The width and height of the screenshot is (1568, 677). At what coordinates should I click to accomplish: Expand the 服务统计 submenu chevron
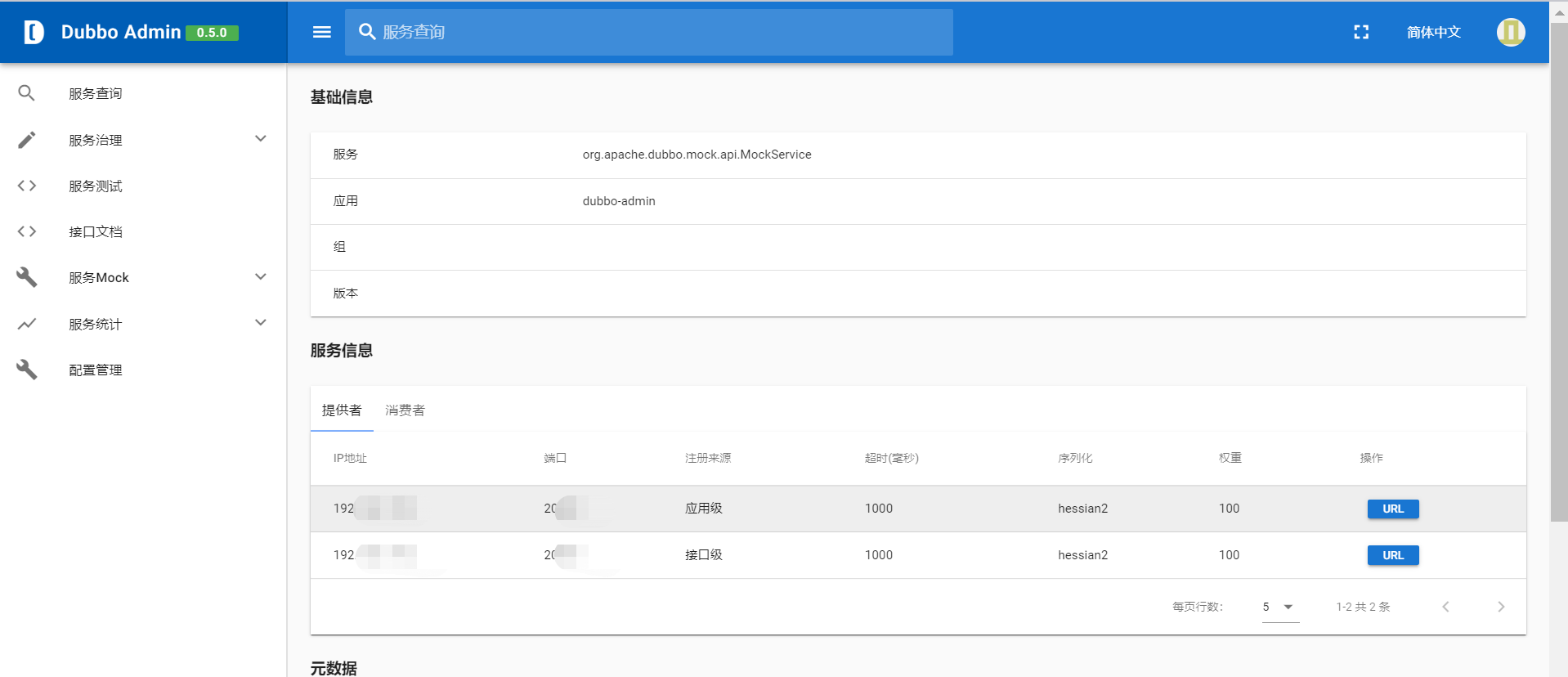point(261,323)
